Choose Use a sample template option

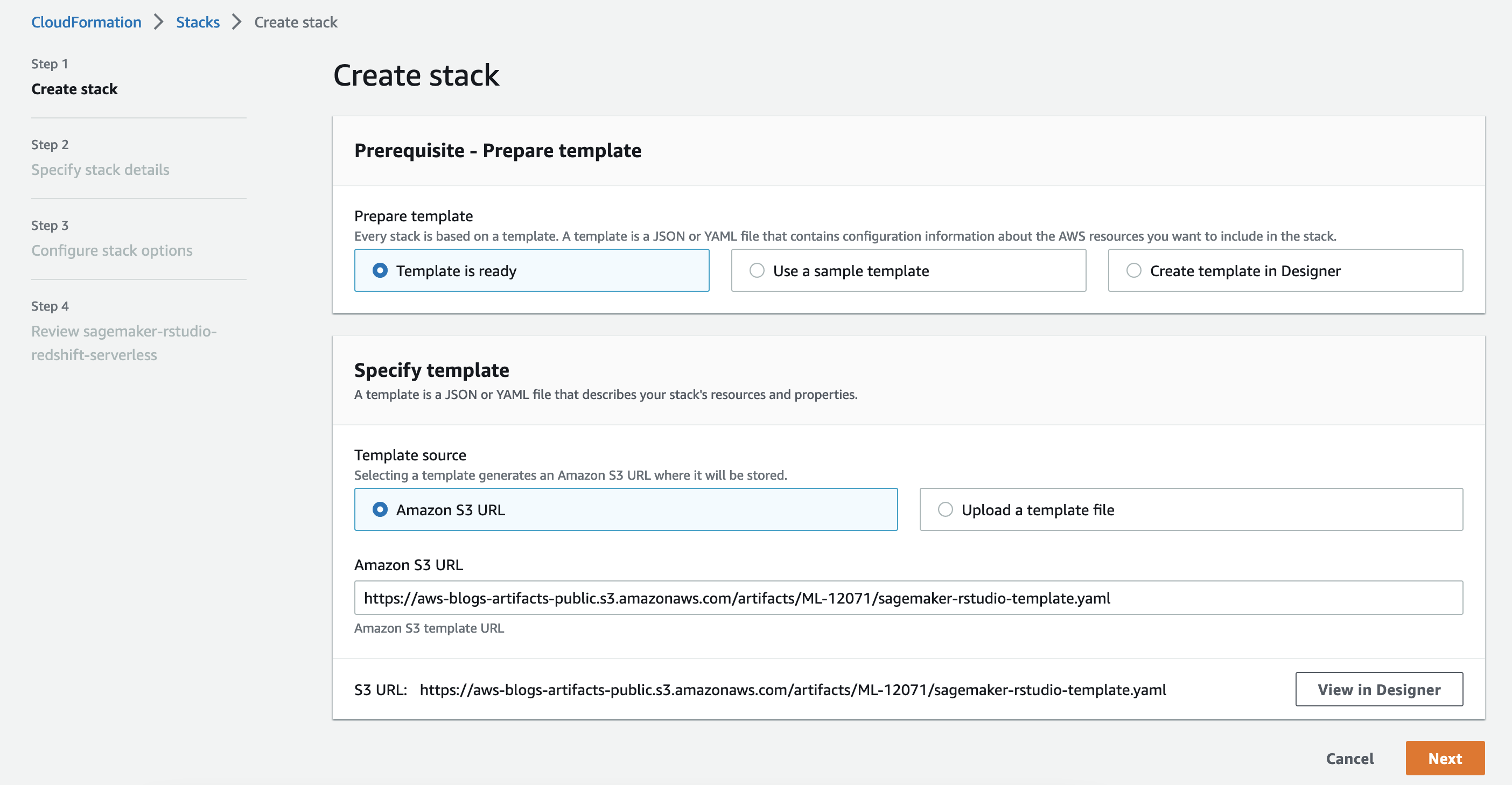[x=757, y=270]
